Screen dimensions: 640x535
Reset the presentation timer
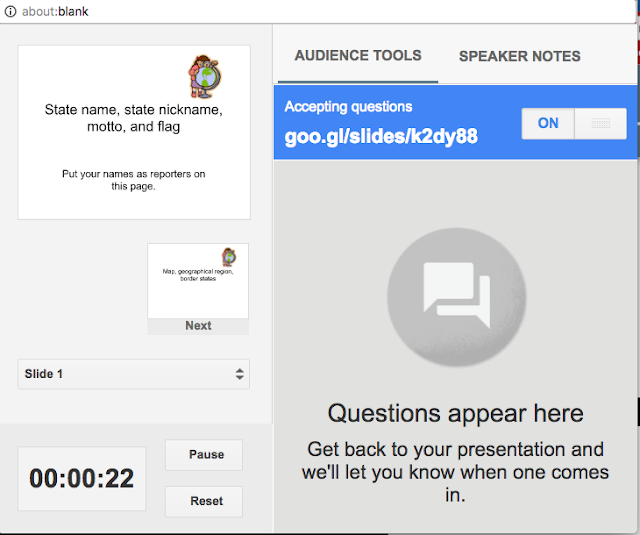click(204, 501)
